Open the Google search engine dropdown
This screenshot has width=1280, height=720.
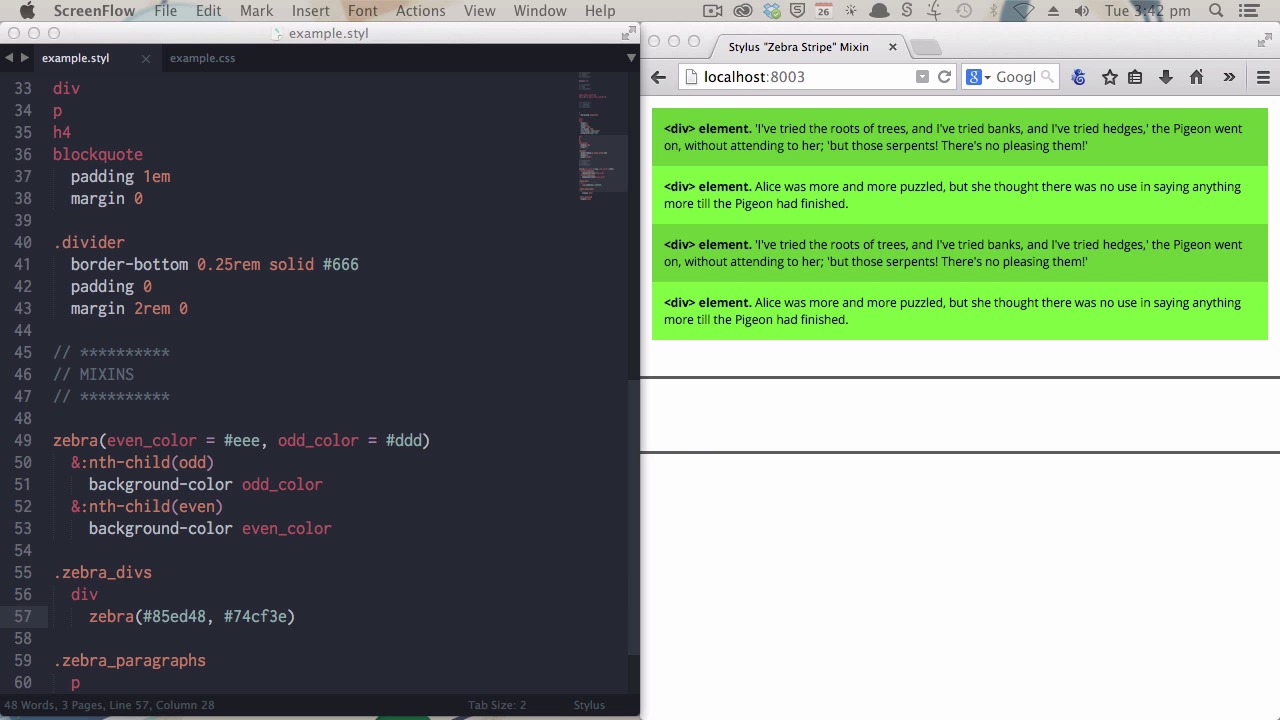tap(978, 77)
